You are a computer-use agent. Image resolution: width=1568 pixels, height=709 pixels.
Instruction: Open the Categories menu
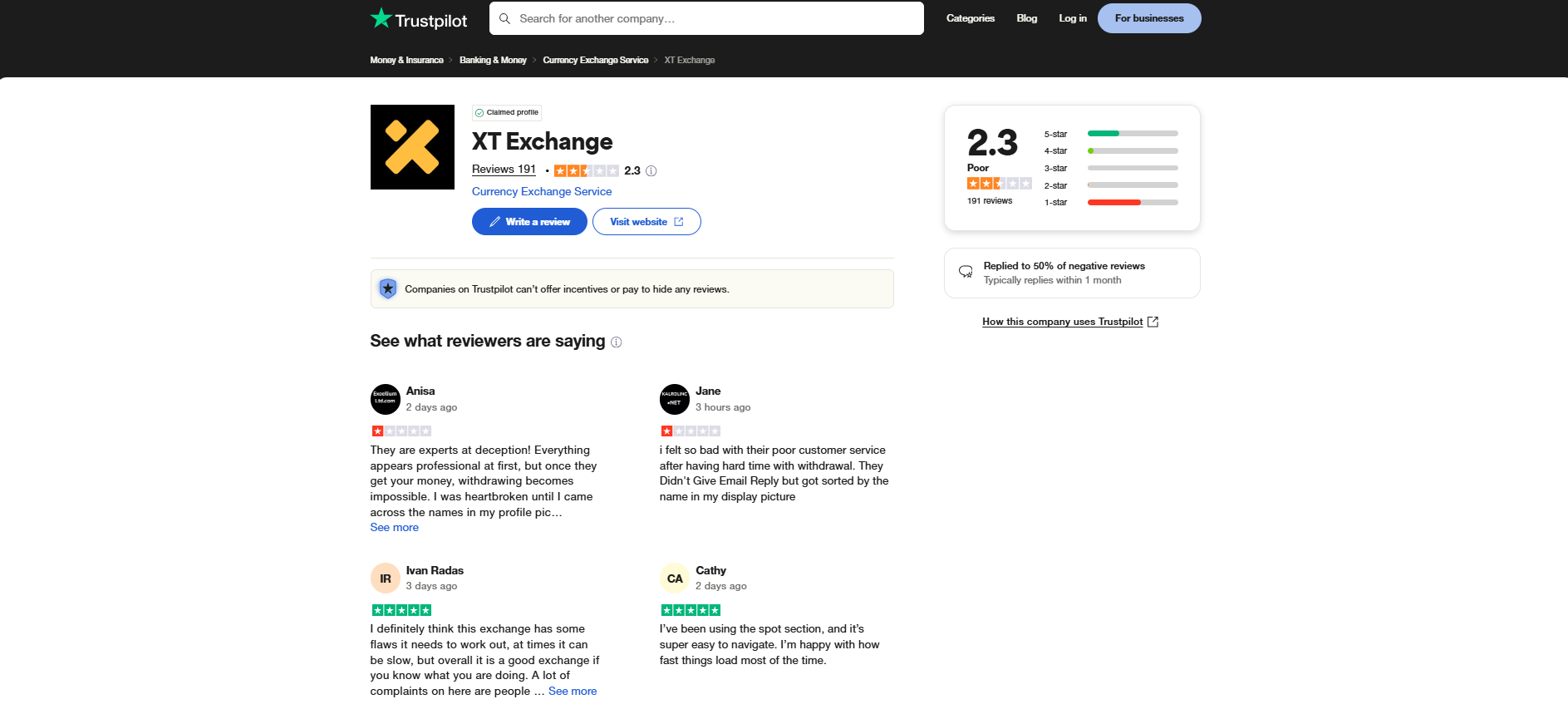point(970,18)
